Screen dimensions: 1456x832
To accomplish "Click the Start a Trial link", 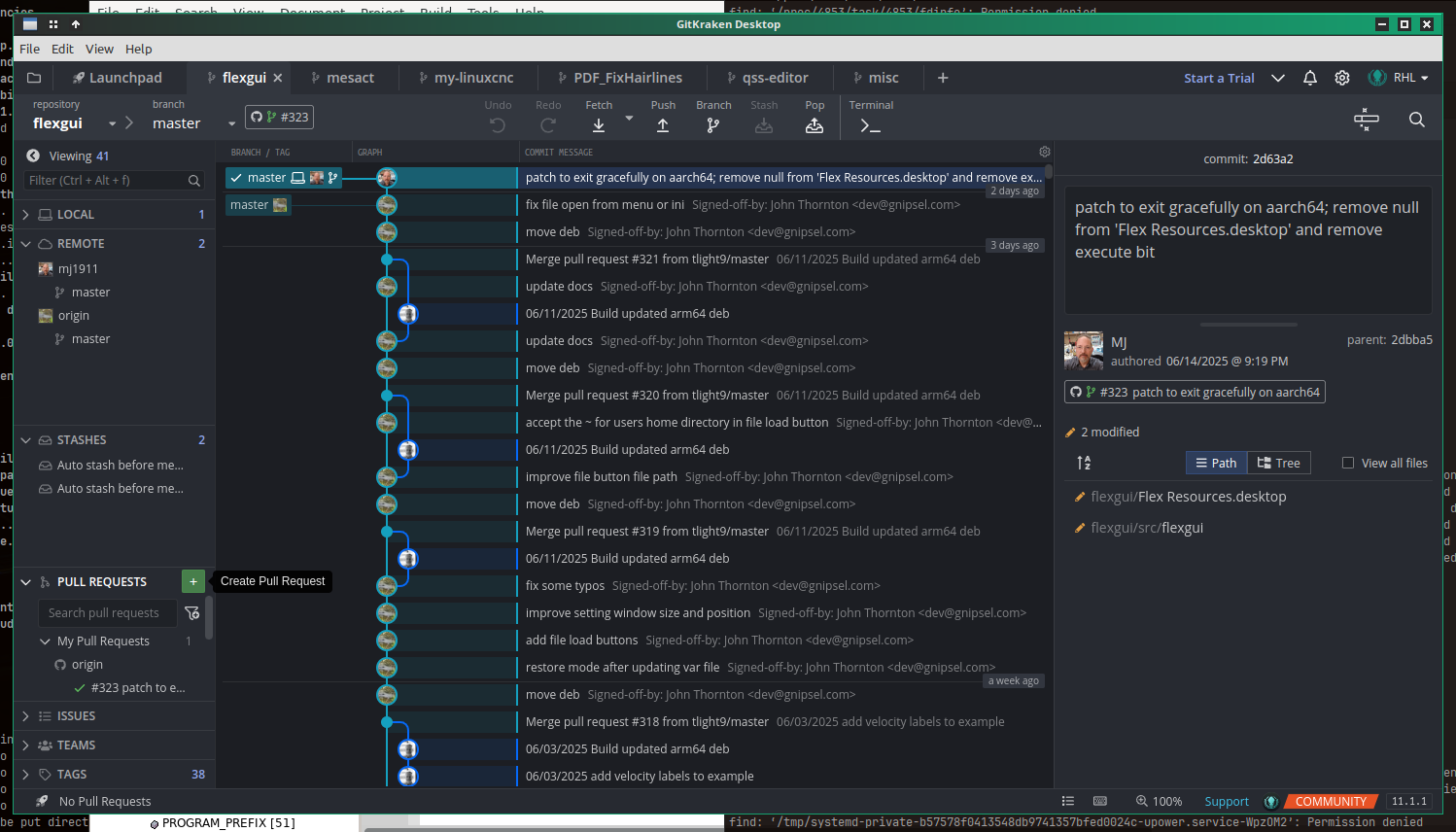I will pos(1219,78).
